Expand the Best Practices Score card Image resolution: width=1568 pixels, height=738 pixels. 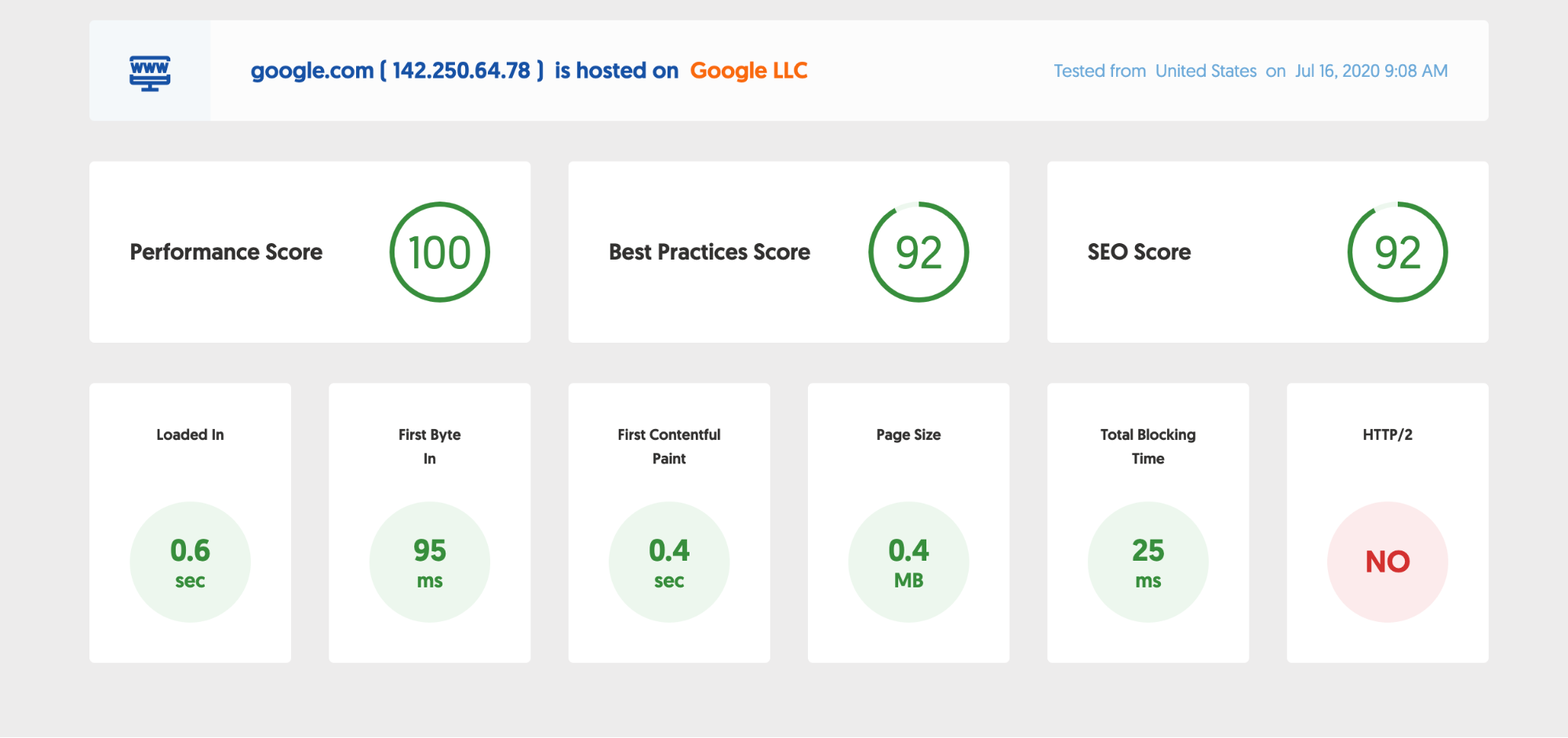(x=788, y=252)
